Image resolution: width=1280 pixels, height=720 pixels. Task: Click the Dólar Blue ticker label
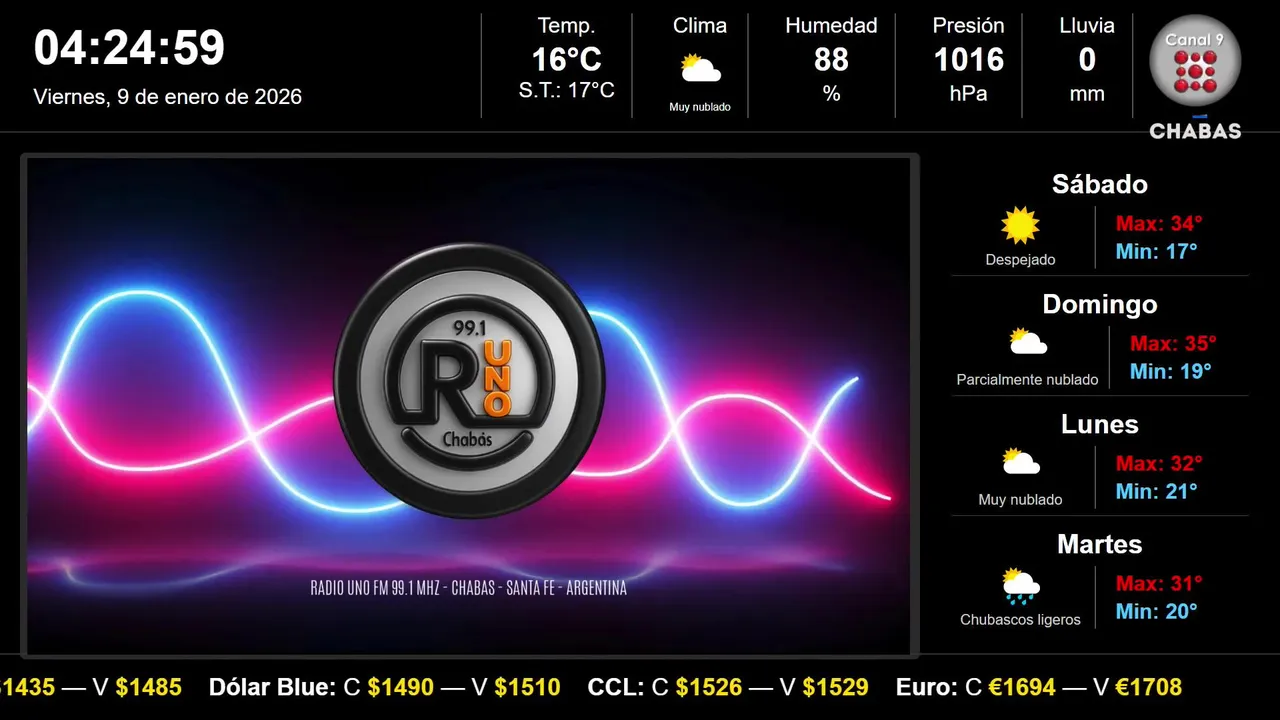272,687
